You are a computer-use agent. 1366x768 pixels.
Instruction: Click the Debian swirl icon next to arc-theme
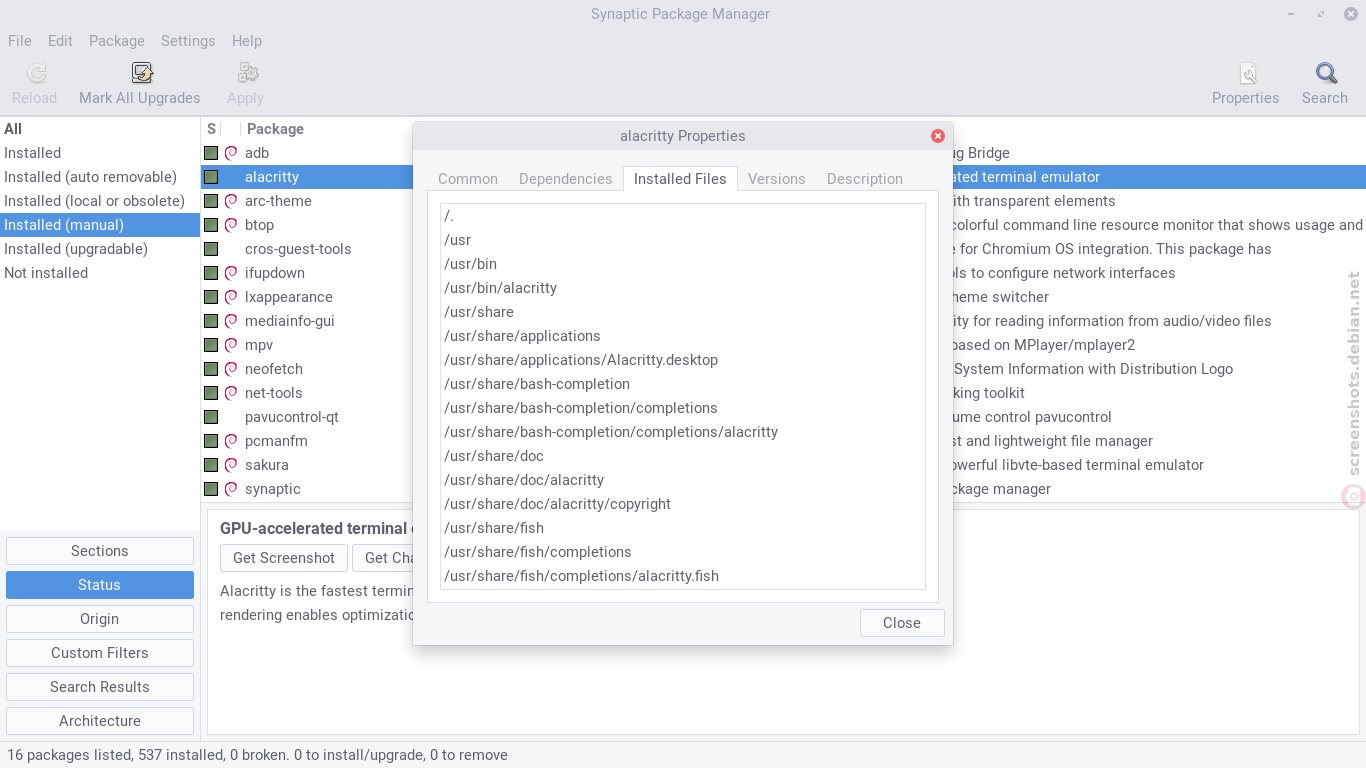(x=231, y=201)
